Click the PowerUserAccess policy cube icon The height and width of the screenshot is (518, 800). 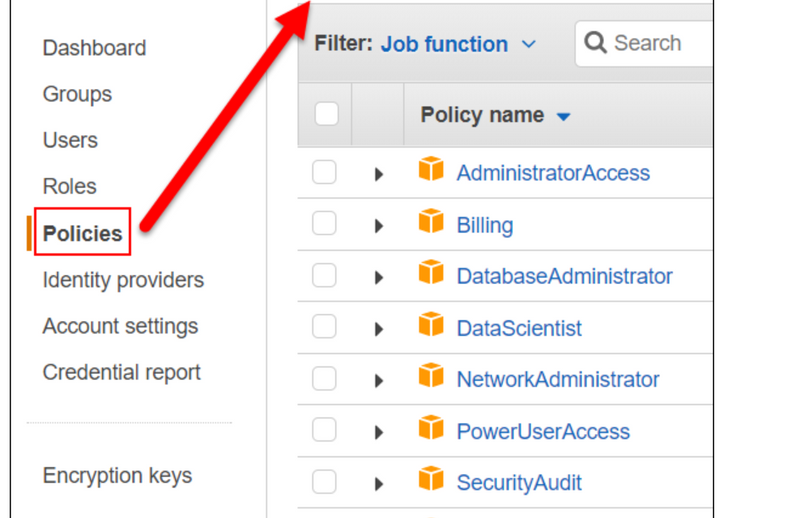tap(431, 429)
